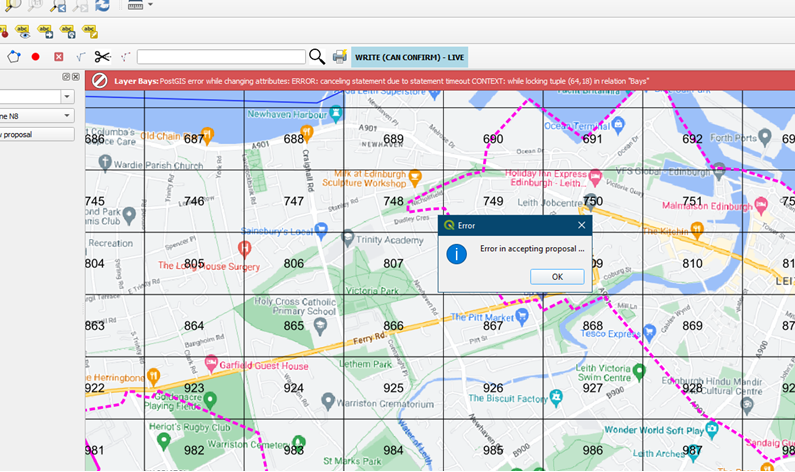The image size is (795, 472).
Task: Click map tile label 866
Action: point(393,325)
